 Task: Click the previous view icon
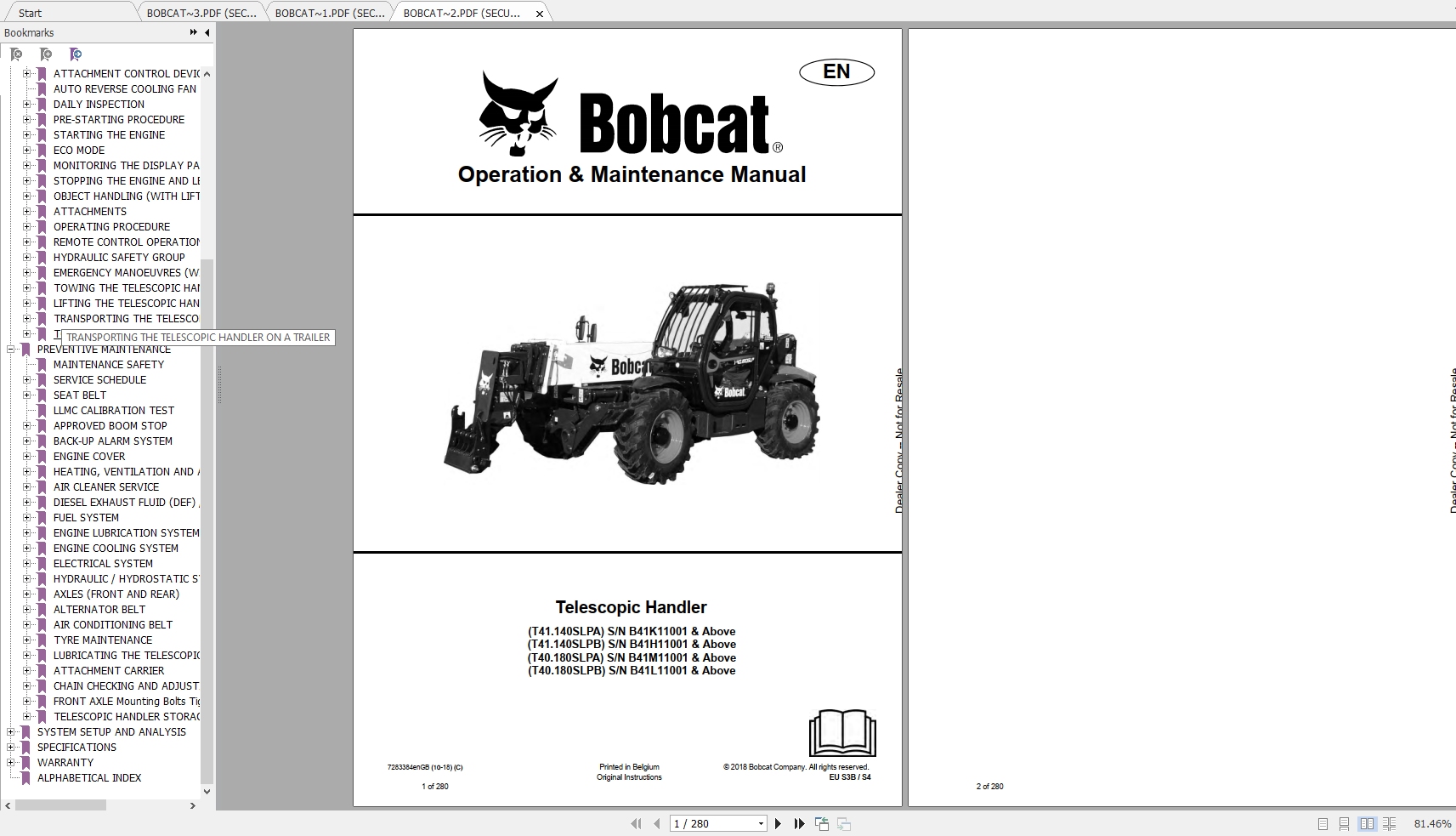(x=822, y=823)
